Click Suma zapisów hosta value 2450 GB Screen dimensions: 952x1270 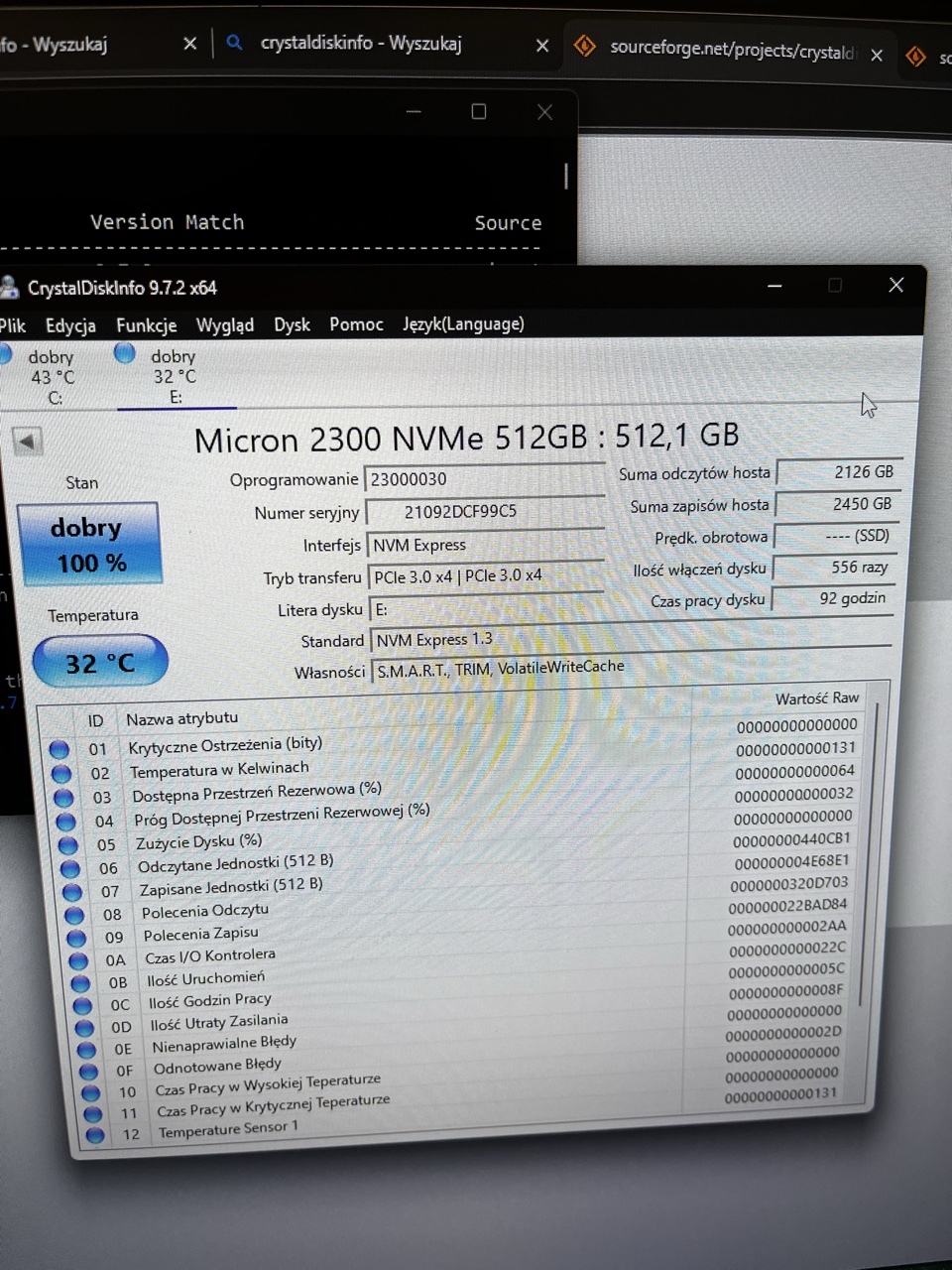pyautogui.click(x=837, y=504)
